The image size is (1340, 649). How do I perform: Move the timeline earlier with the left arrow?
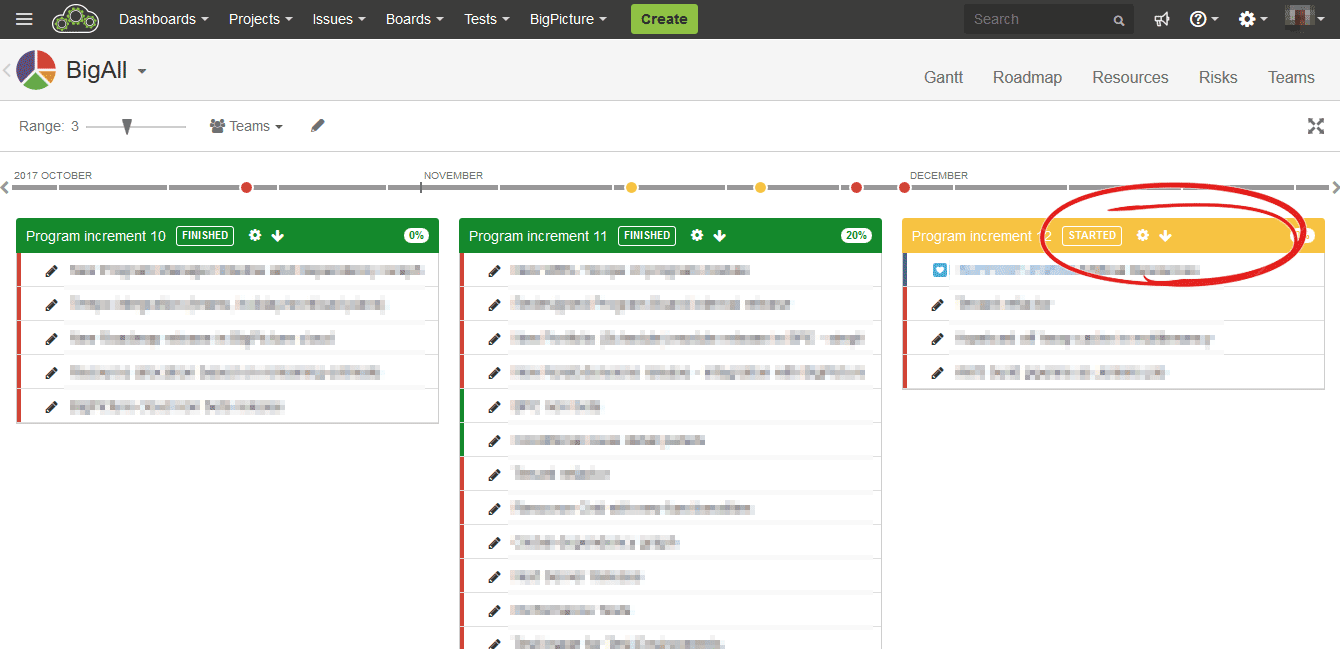[5, 187]
